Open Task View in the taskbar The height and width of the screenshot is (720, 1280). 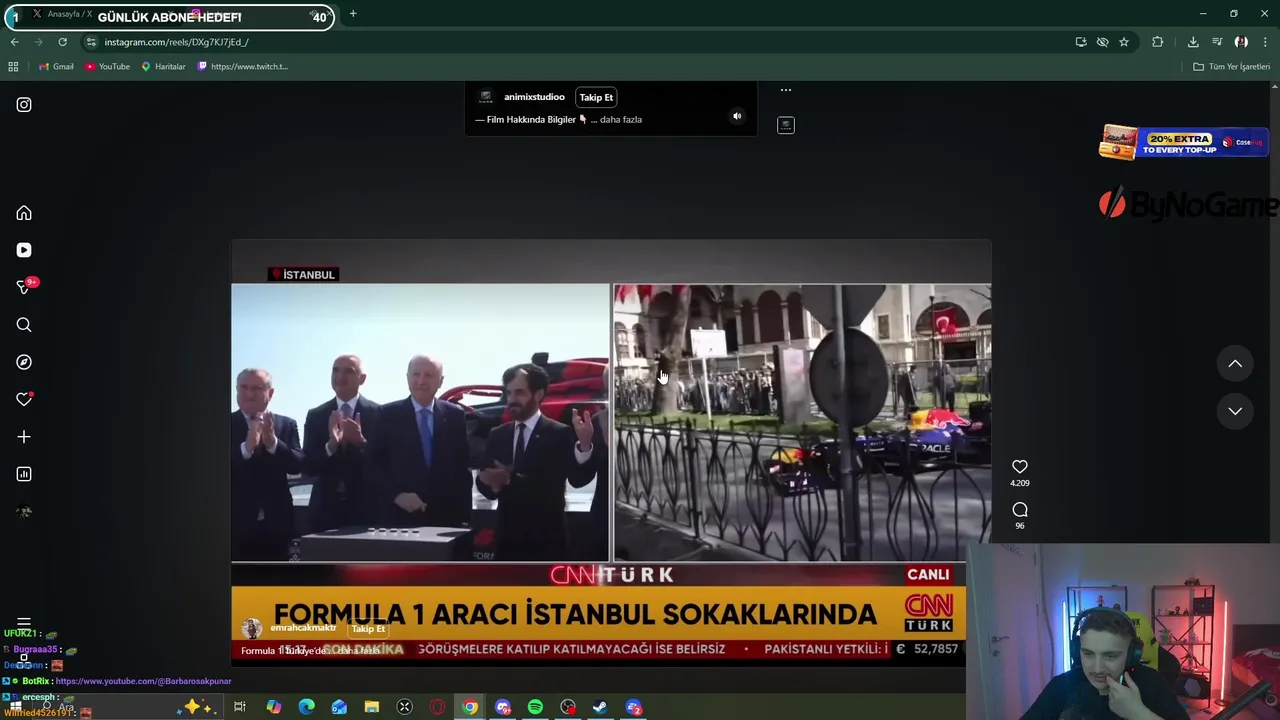(x=240, y=708)
